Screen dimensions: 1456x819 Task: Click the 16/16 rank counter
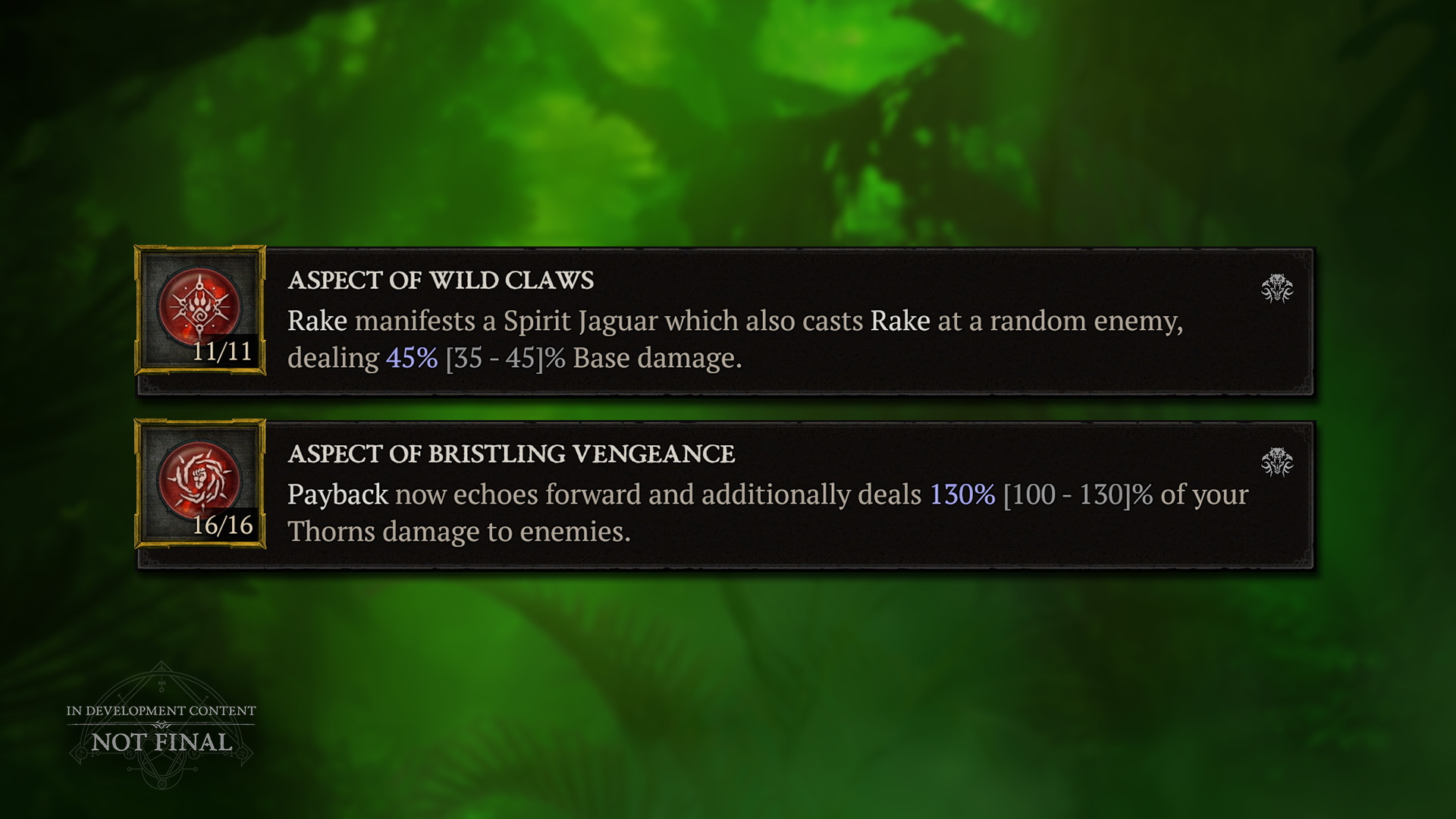(x=222, y=526)
